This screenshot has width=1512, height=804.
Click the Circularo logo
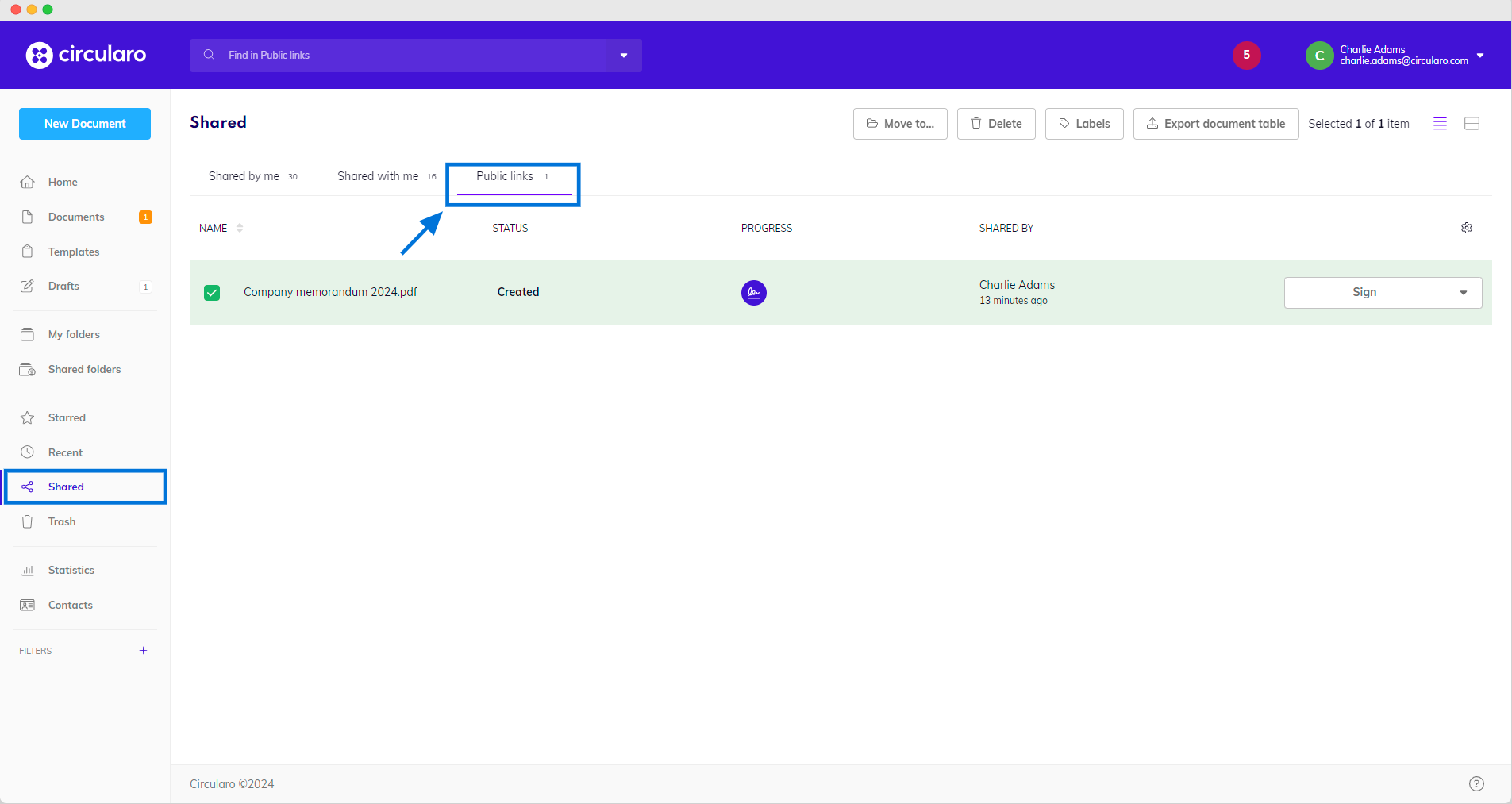(x=86, y=55)
